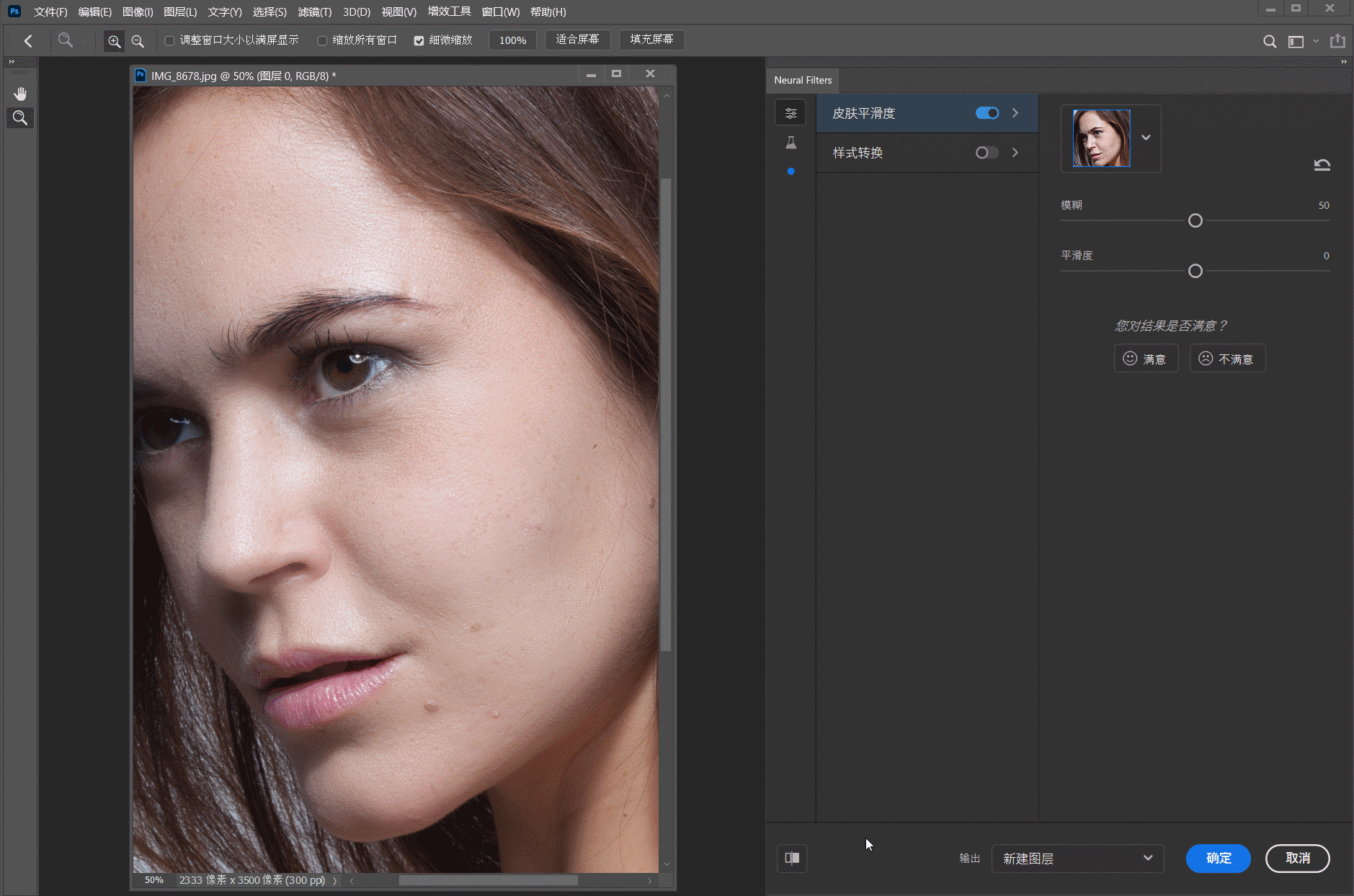
Task: Confirm with the 确定 button
Action: pyautogui.click(x=1218, y=859)
